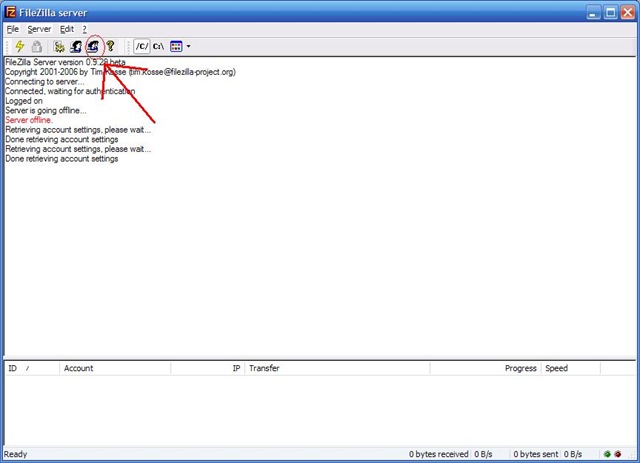This screenshot has width=640, height=463.
Task: Sort by Account column header
Action: tap(115, 368)
